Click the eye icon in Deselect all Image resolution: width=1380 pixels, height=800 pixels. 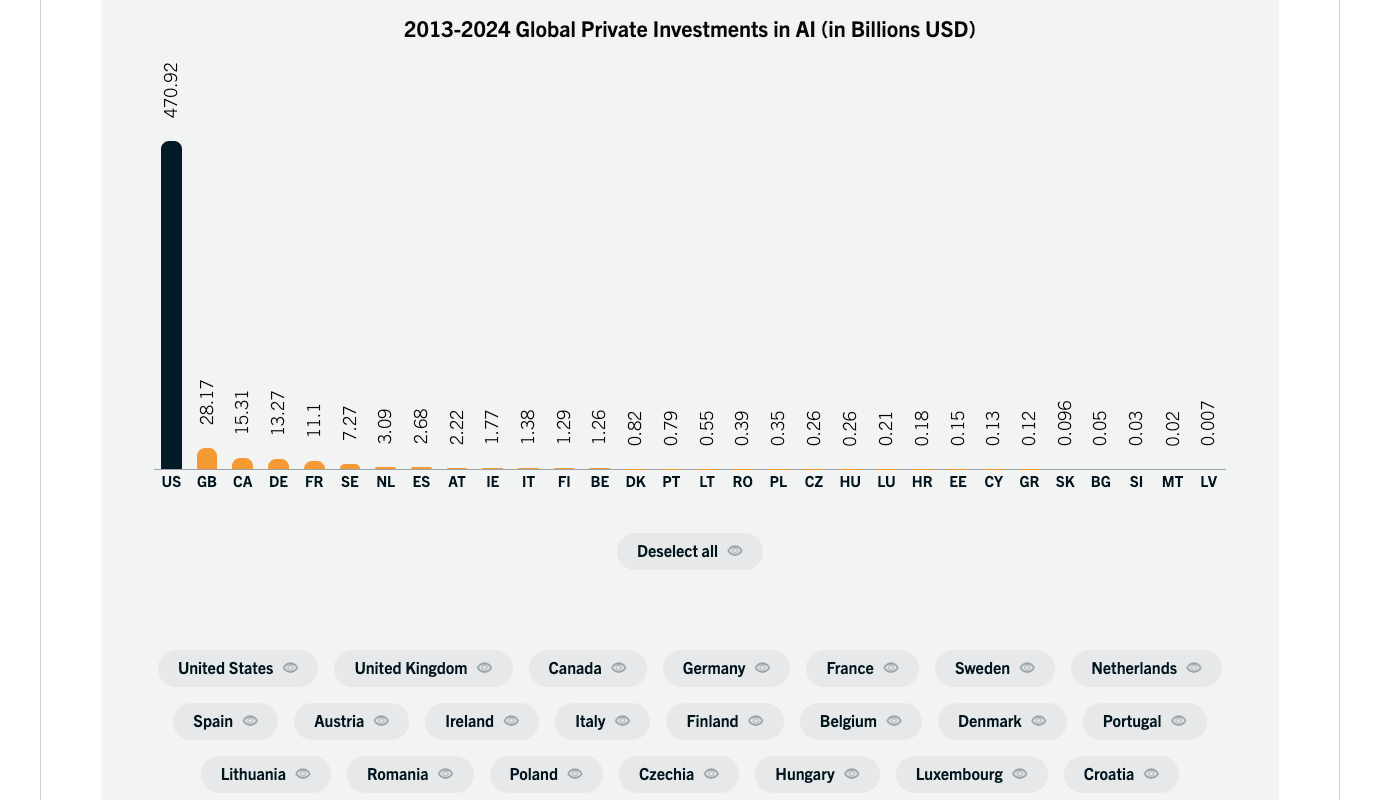(x=735, y=551)
